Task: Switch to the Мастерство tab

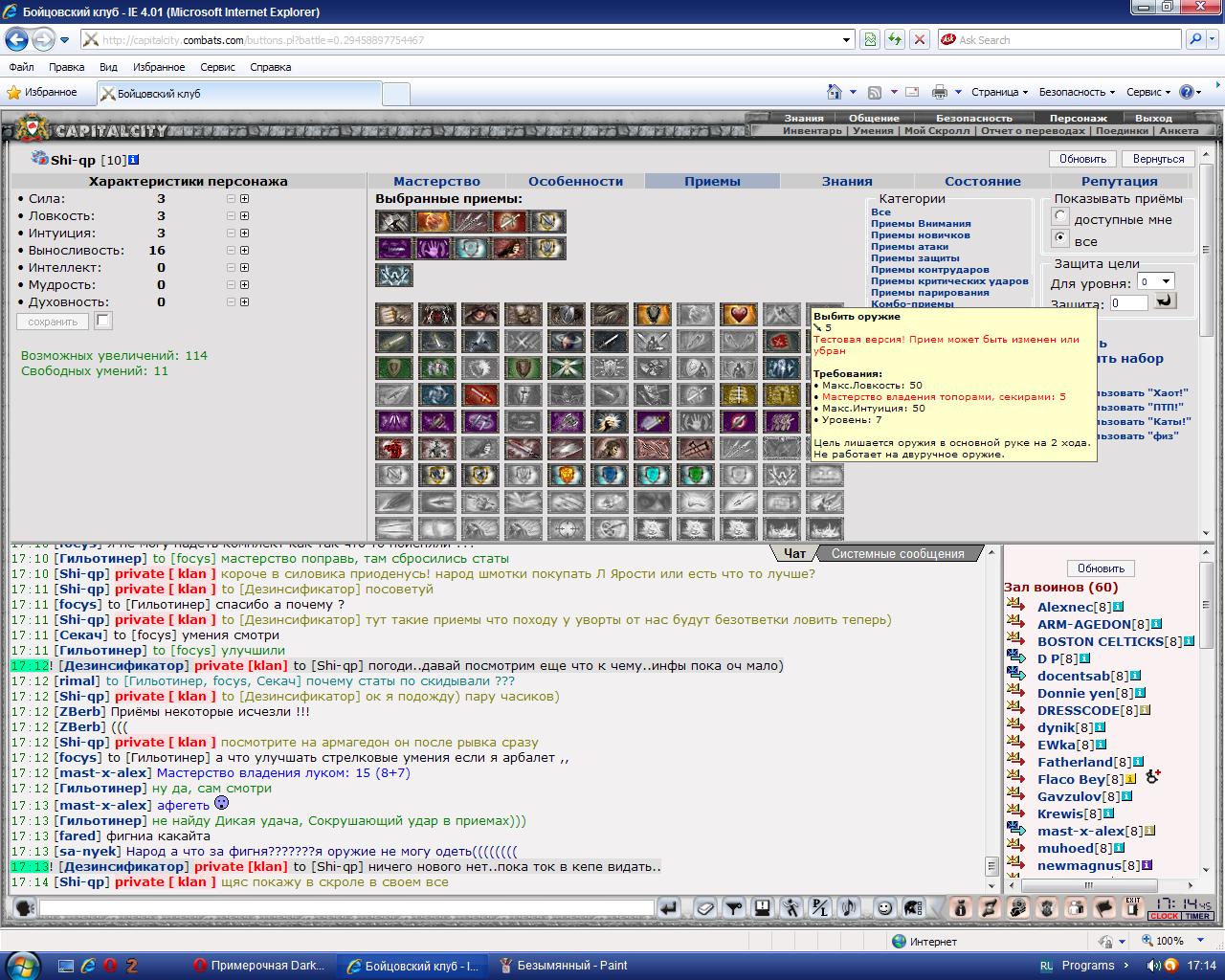Action: coord(436,181)
